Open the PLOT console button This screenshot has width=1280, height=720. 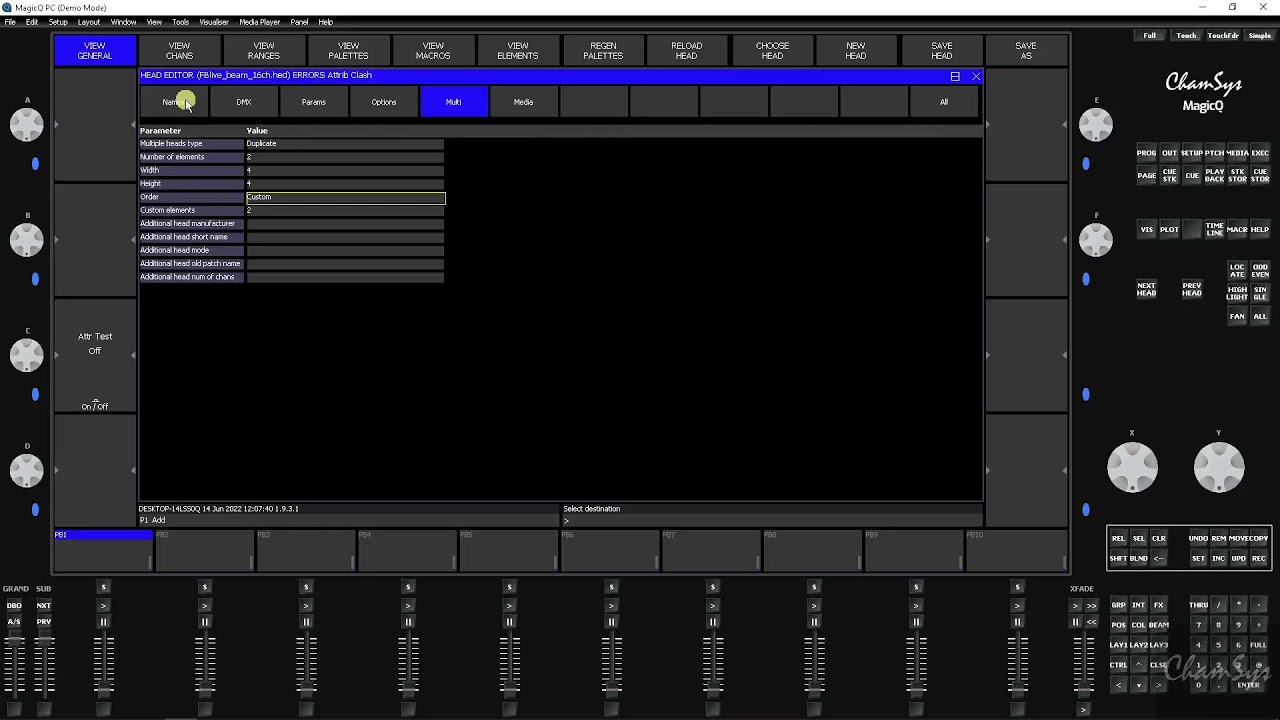pos(1169,229)
